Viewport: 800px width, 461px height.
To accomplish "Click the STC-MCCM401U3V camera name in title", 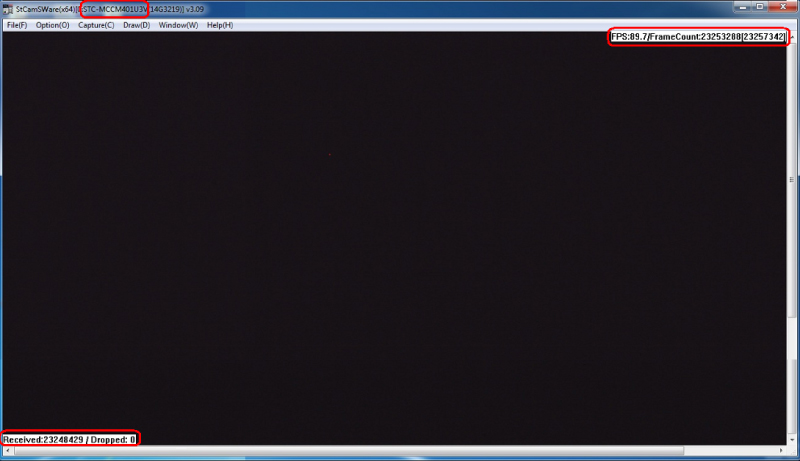I will point(115,10).
